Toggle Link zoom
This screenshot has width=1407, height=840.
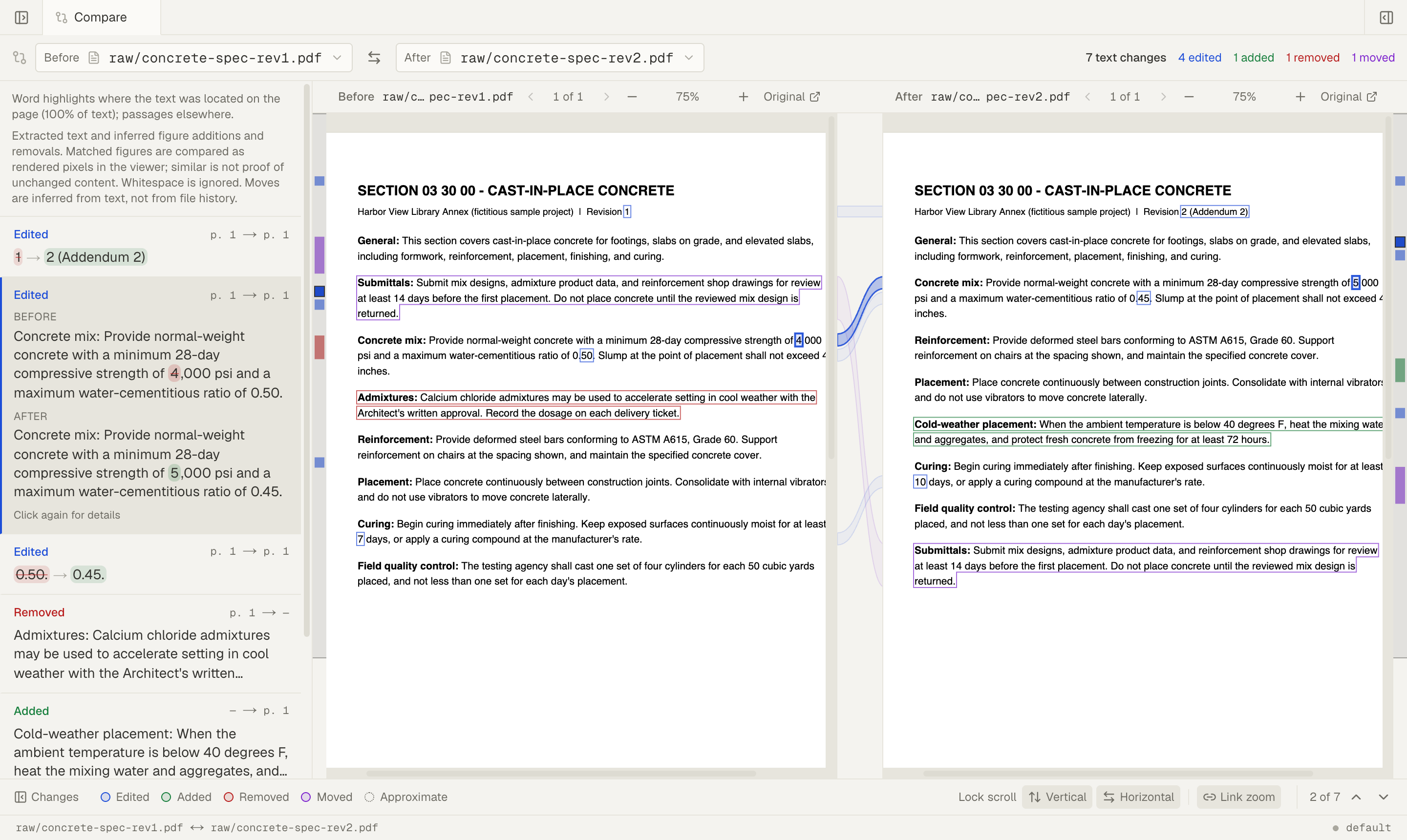[1238, 797]
